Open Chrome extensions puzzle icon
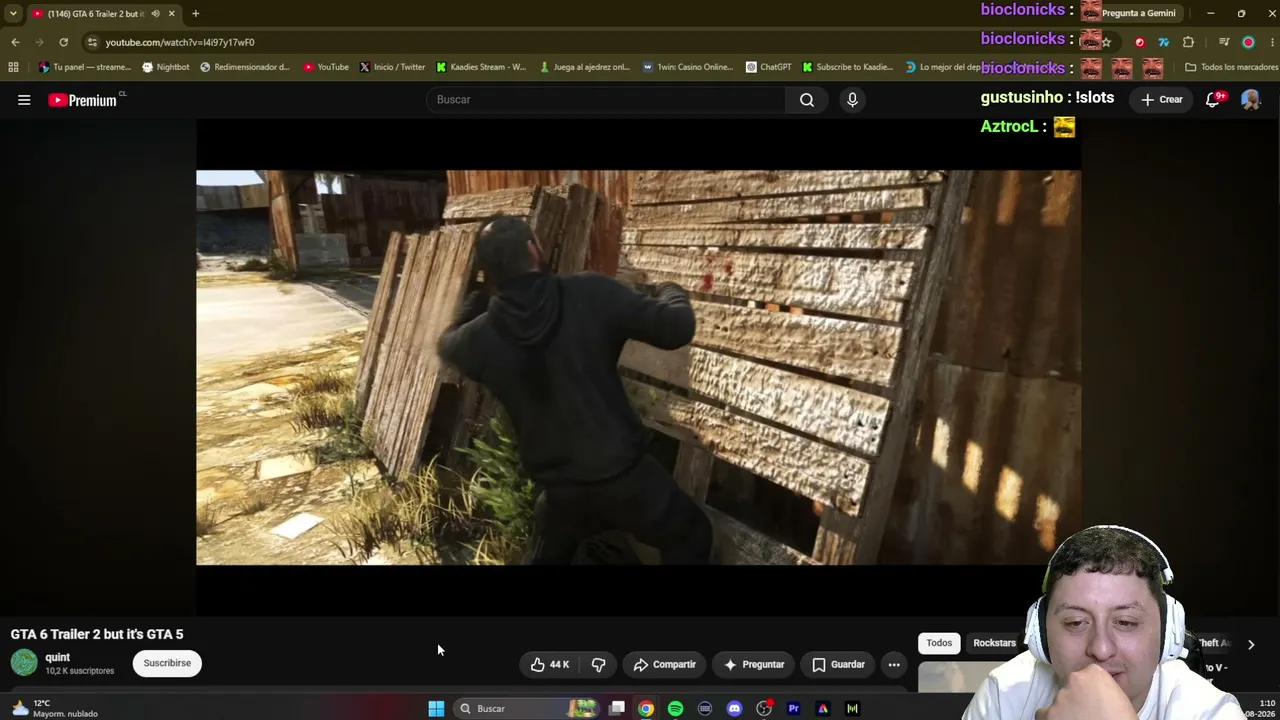Image resolution: width=1280 pixels, height=720 pixels. point(1188,42)
